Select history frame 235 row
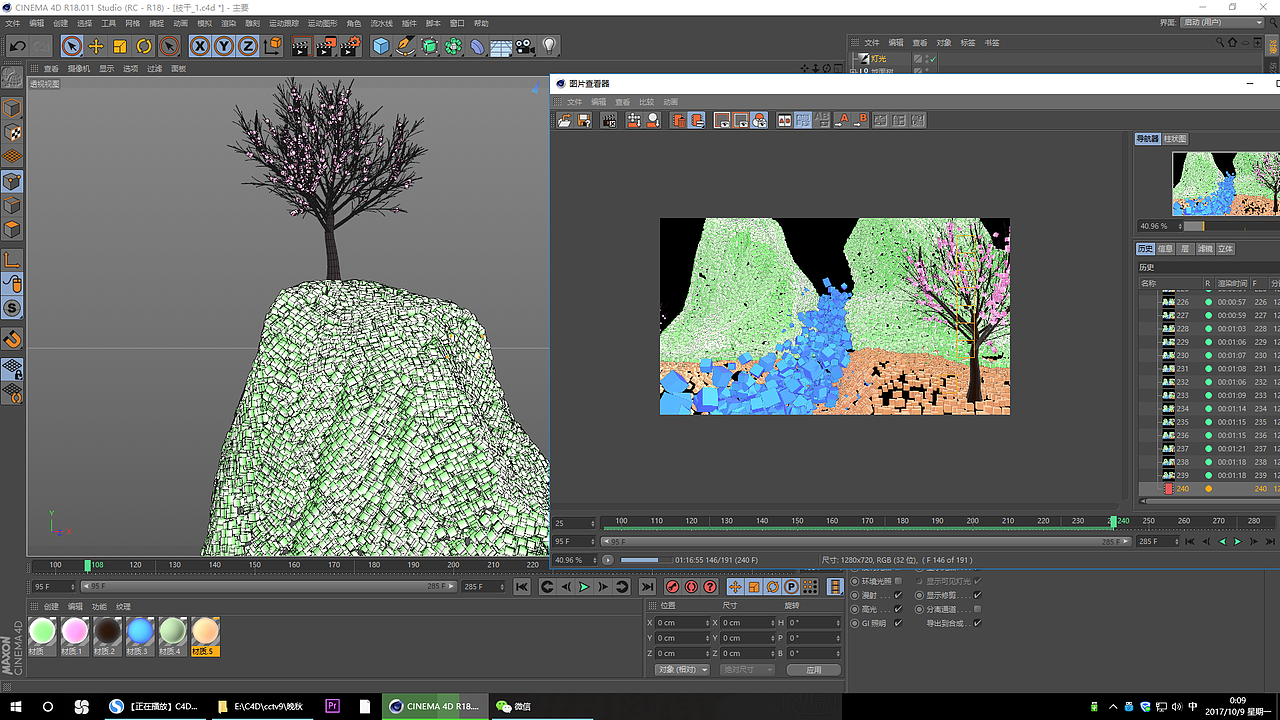The image size is (1280, 720). tap(1209, 422)
